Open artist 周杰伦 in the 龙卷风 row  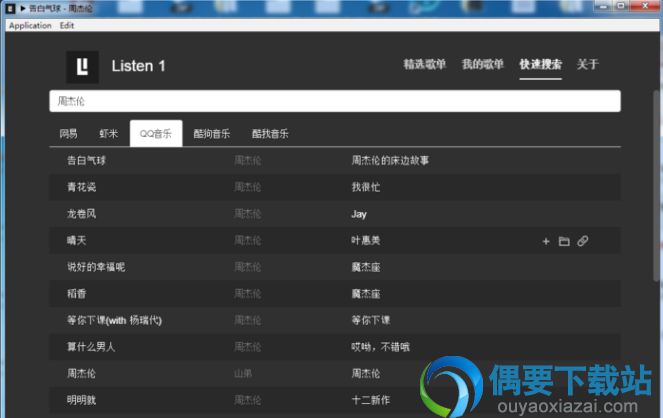click(248, 214)
